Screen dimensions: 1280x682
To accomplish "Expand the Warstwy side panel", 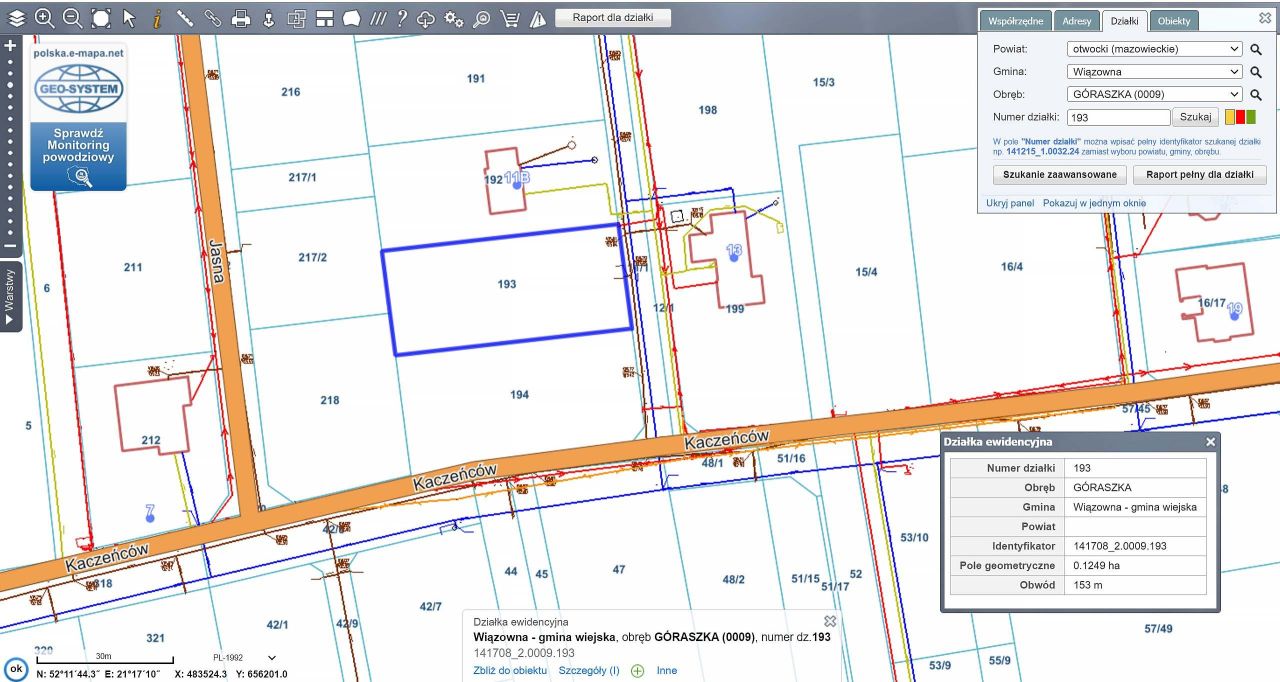I will coord(10,297).
